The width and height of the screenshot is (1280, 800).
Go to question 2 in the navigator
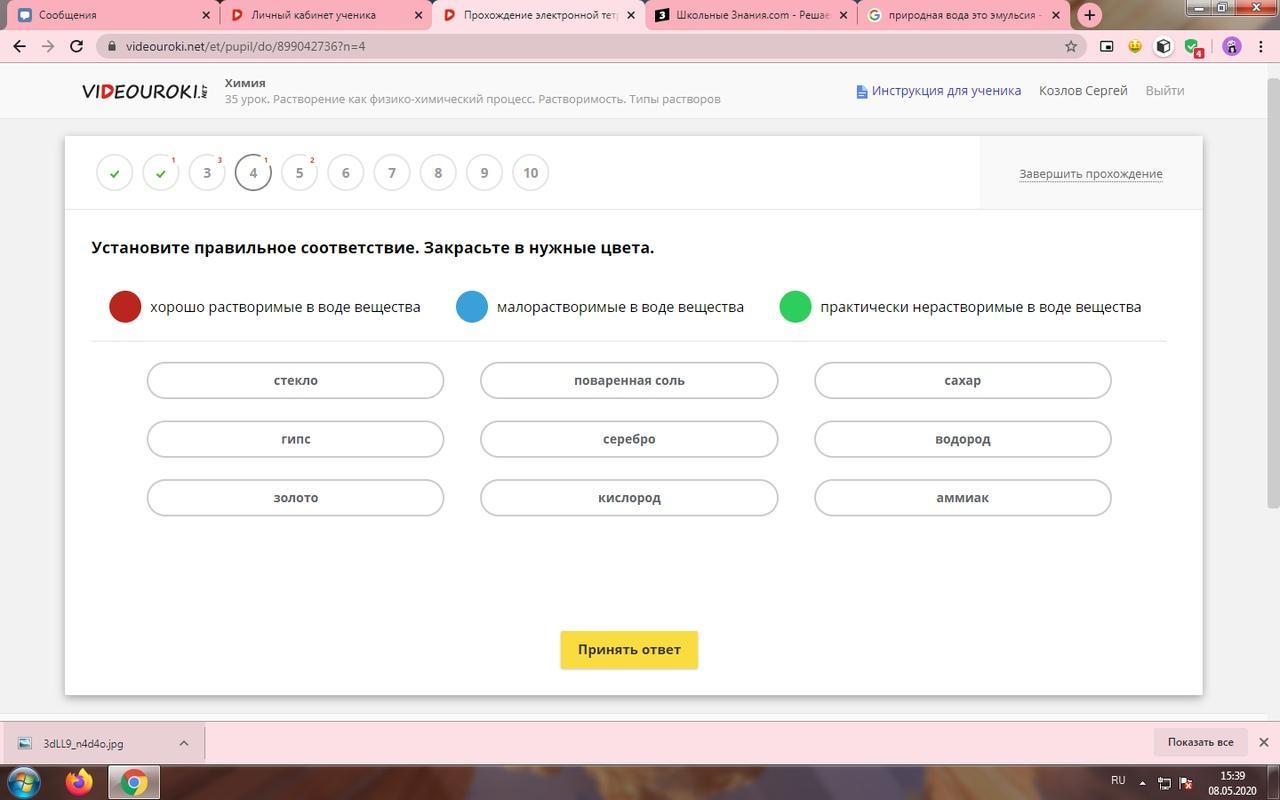tap(161, 173)
